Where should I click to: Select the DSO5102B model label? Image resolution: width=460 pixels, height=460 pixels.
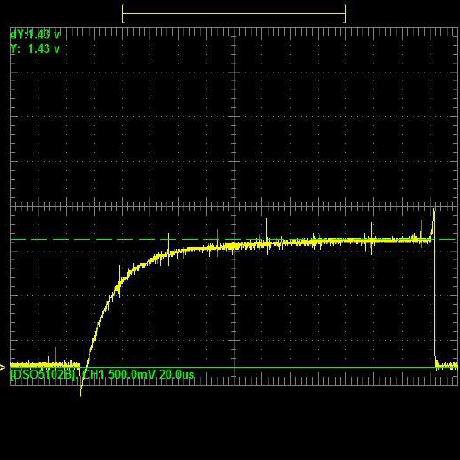(45, 374)
